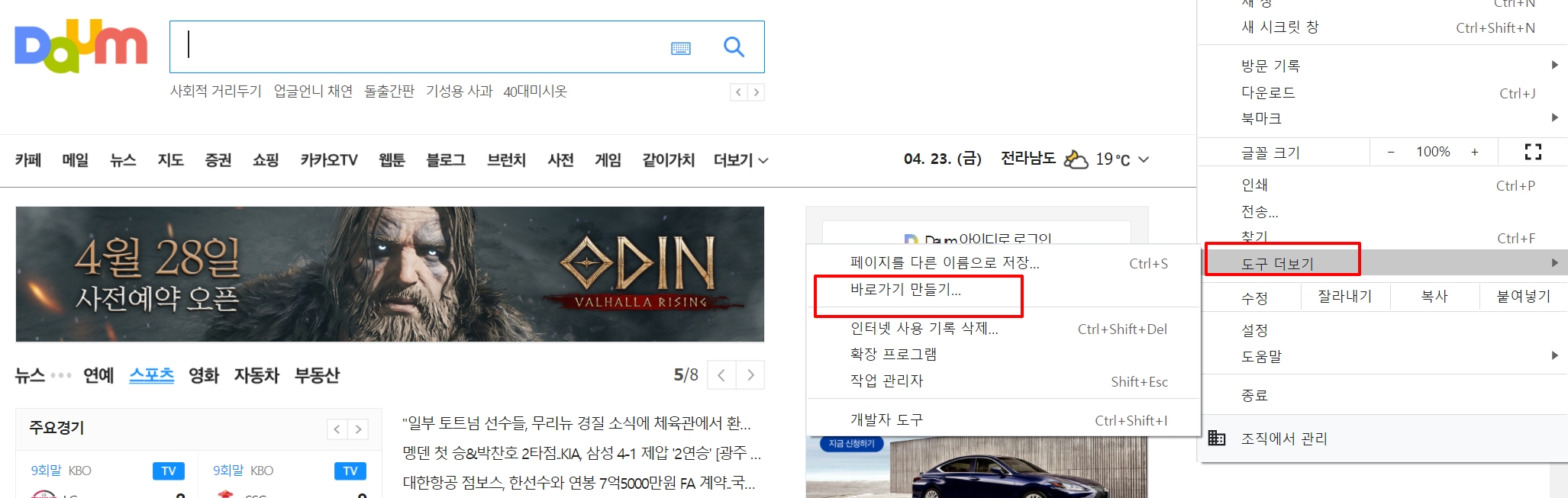
Task: Switch to the 스포츠 news tab
Action: click(152, 375)
